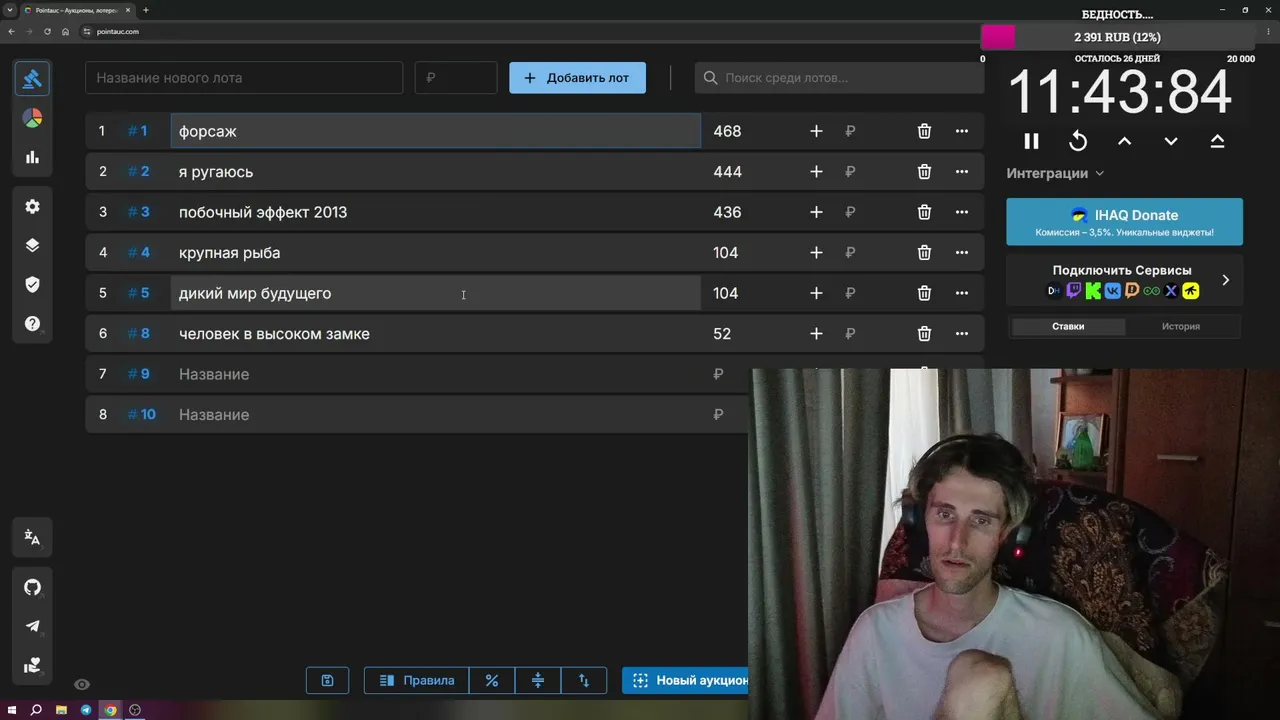Open Telegram from the taskbar
Viewport: 1280px width, 720px height.
click(x=86, y=710)
